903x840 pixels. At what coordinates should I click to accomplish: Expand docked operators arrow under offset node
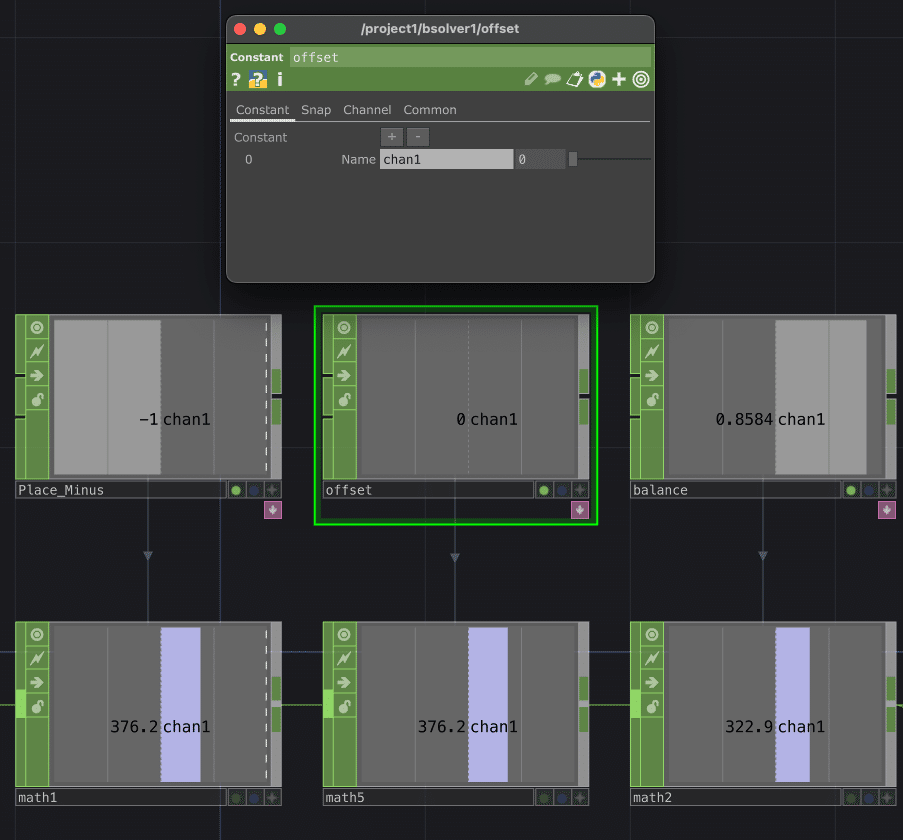[x=580, y=510]
